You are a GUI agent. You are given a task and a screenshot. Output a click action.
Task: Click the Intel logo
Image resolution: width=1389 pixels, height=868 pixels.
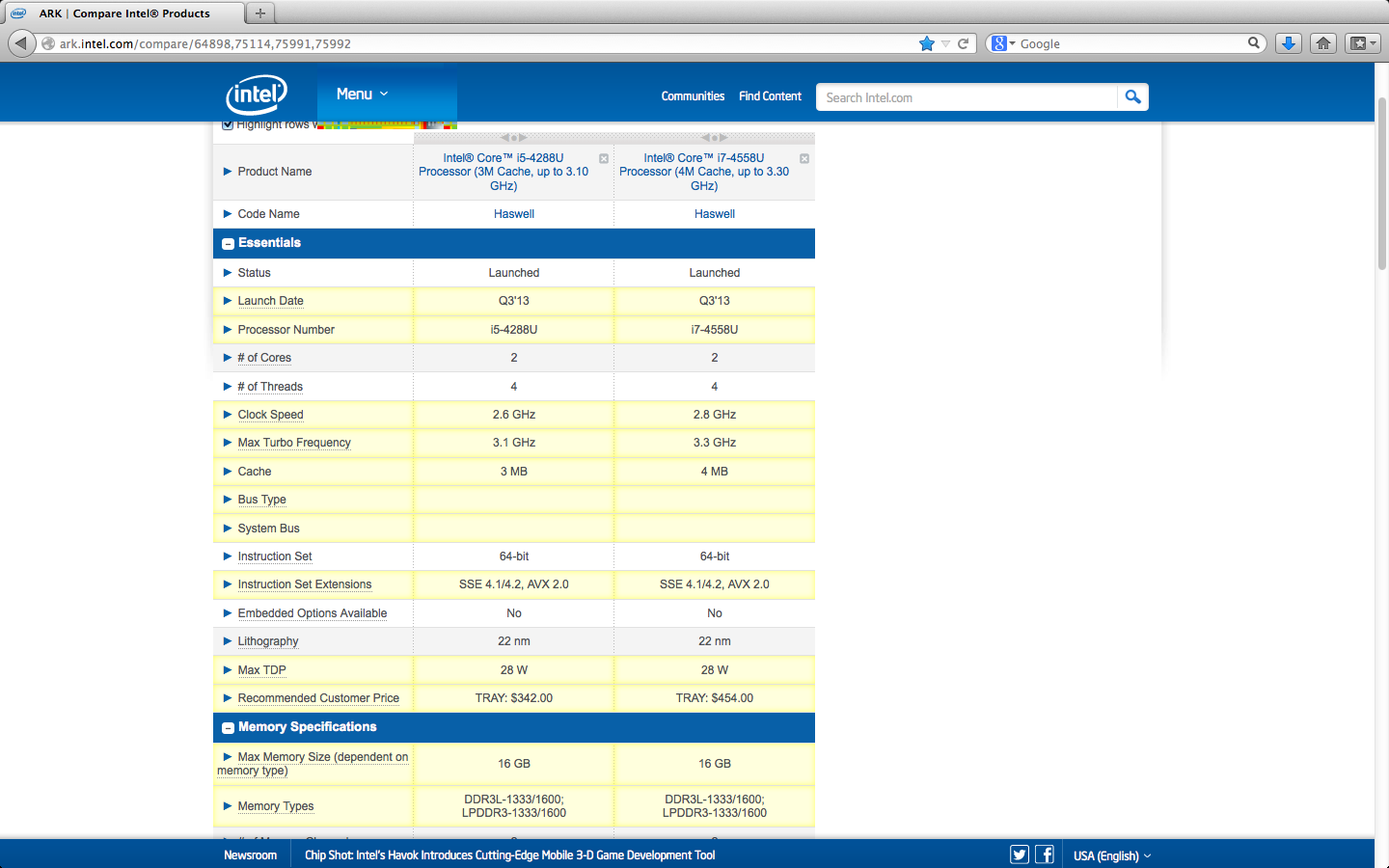(257, 95)
